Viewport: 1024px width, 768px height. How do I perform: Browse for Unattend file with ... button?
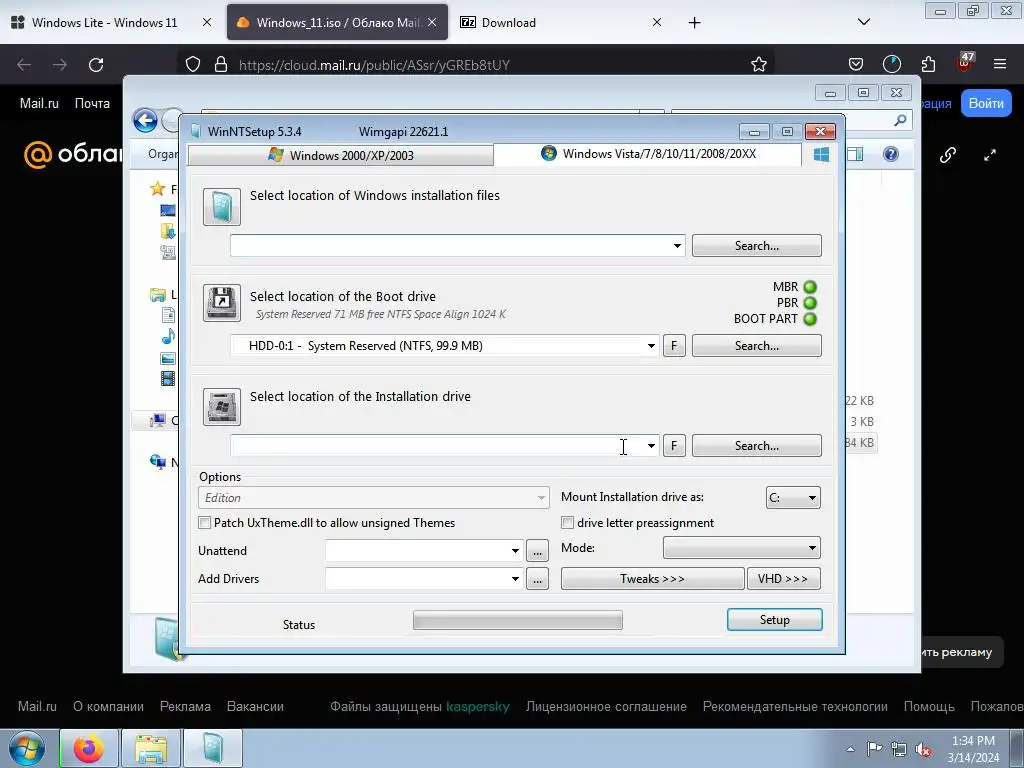pos(537,551)
